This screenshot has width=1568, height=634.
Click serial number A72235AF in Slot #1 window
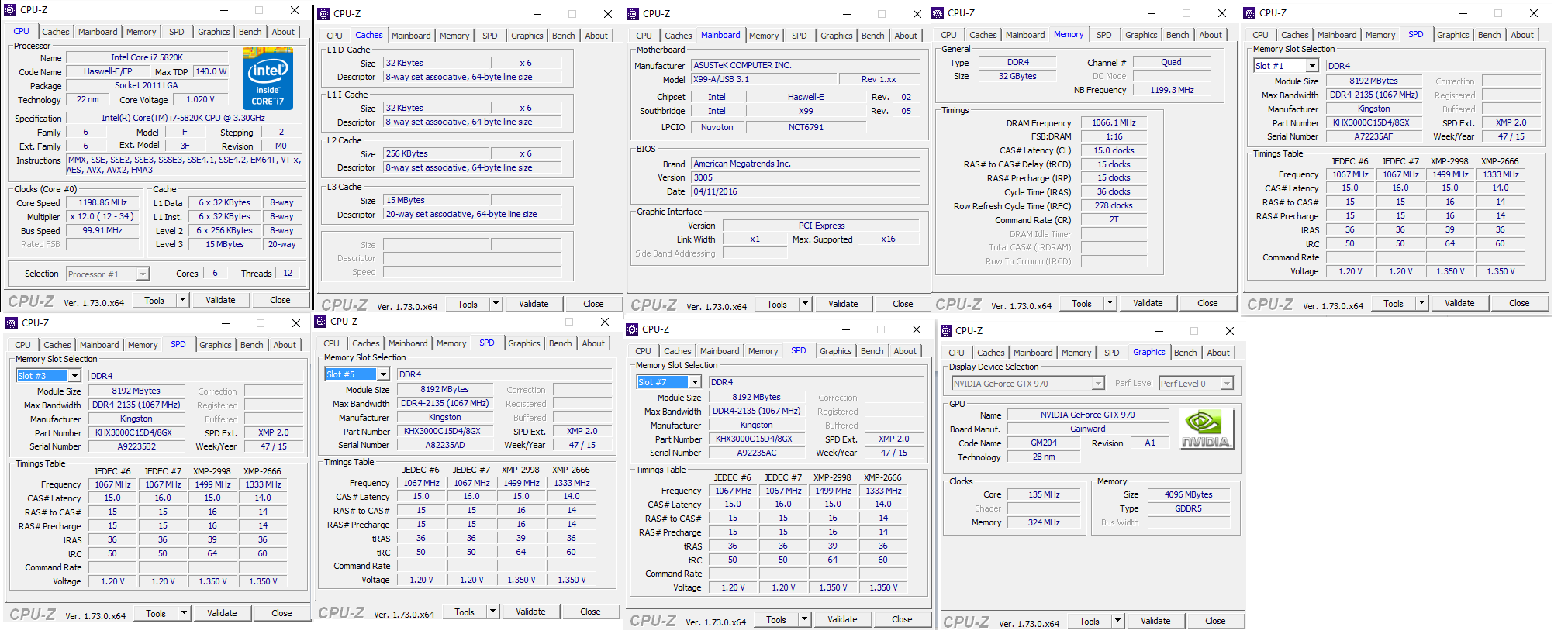coord(1373,136)
